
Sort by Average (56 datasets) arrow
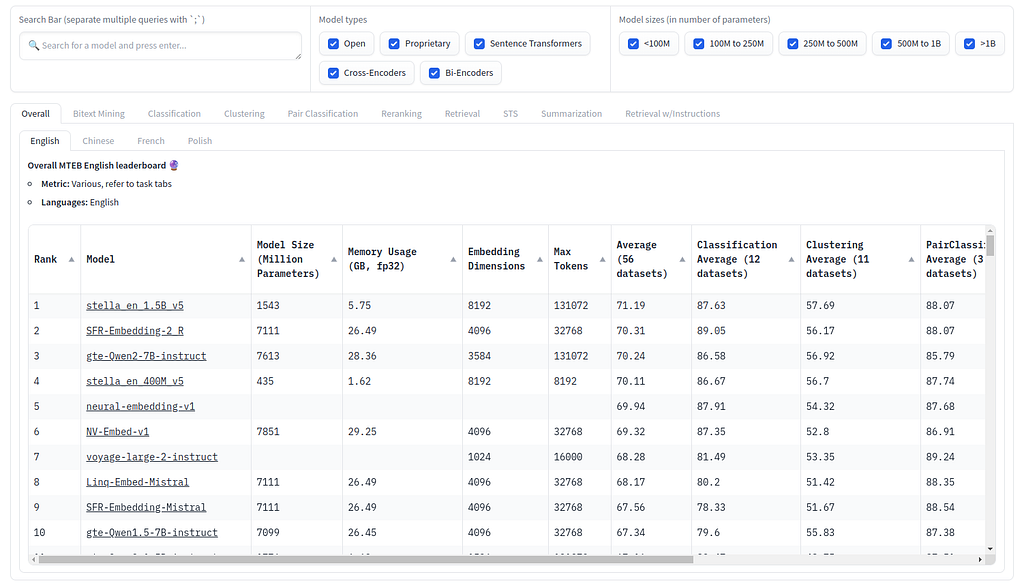[x=682, y=259]
